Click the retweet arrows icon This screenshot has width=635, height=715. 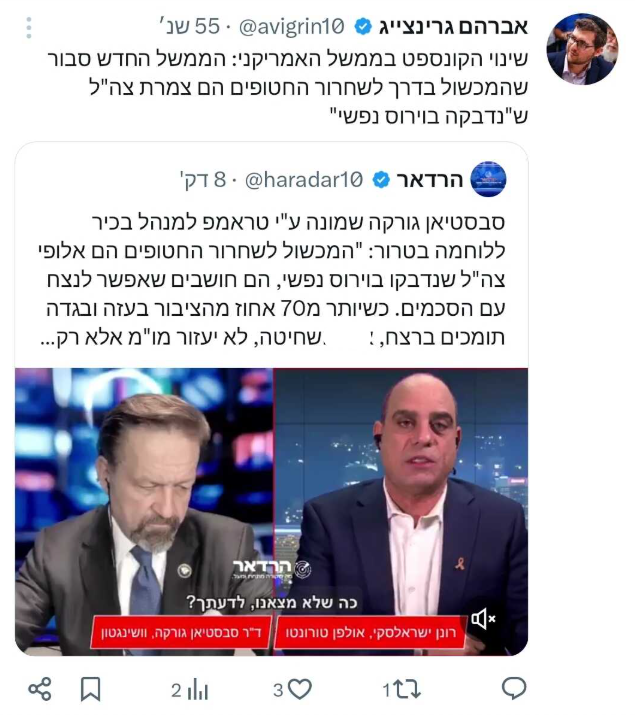(406, 689)
